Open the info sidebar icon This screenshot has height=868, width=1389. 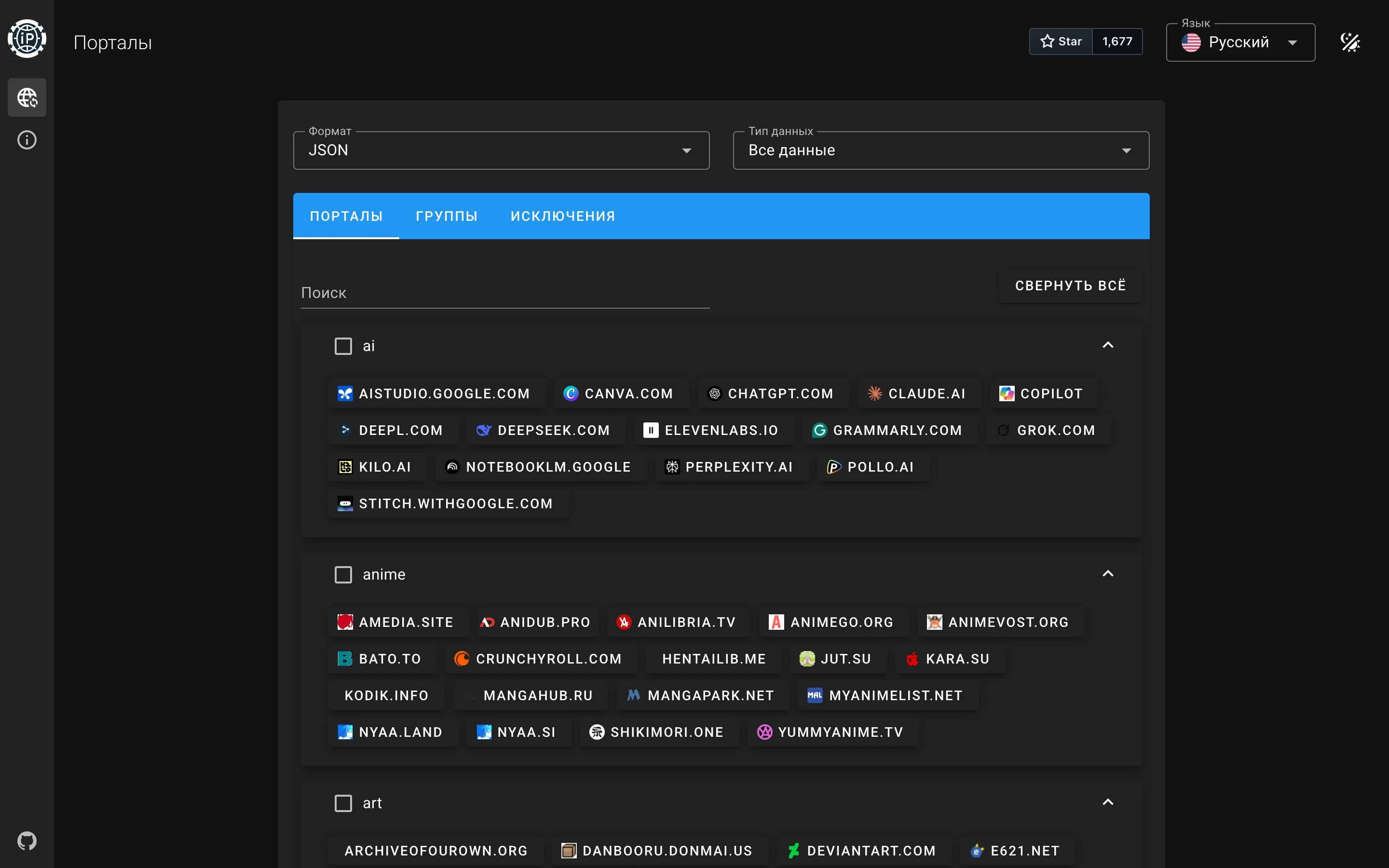[27, 140]
